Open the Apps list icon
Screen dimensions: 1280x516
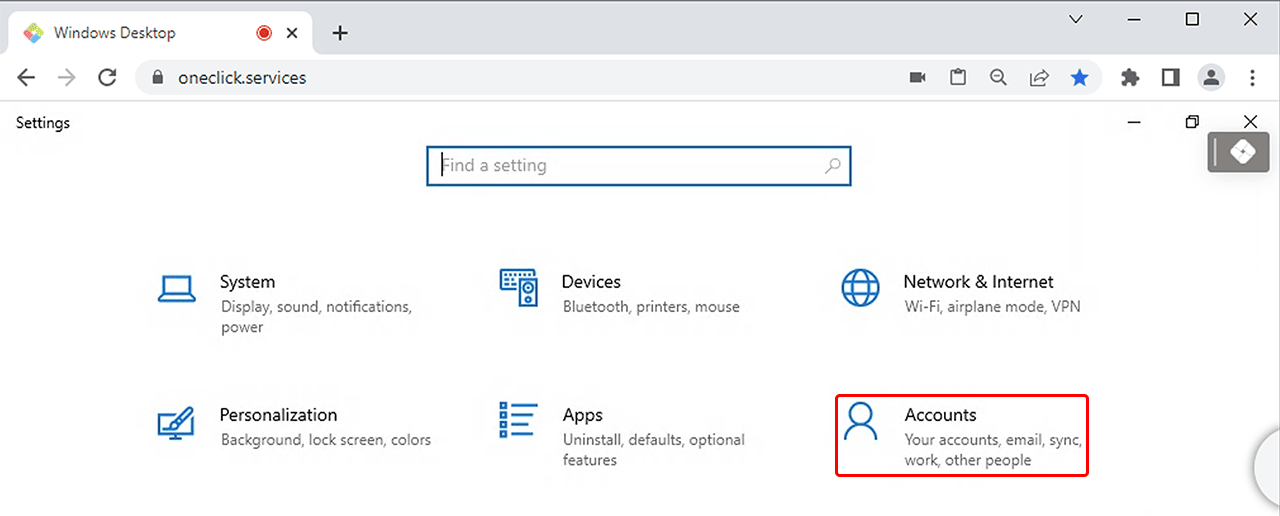tap(519, 421)
